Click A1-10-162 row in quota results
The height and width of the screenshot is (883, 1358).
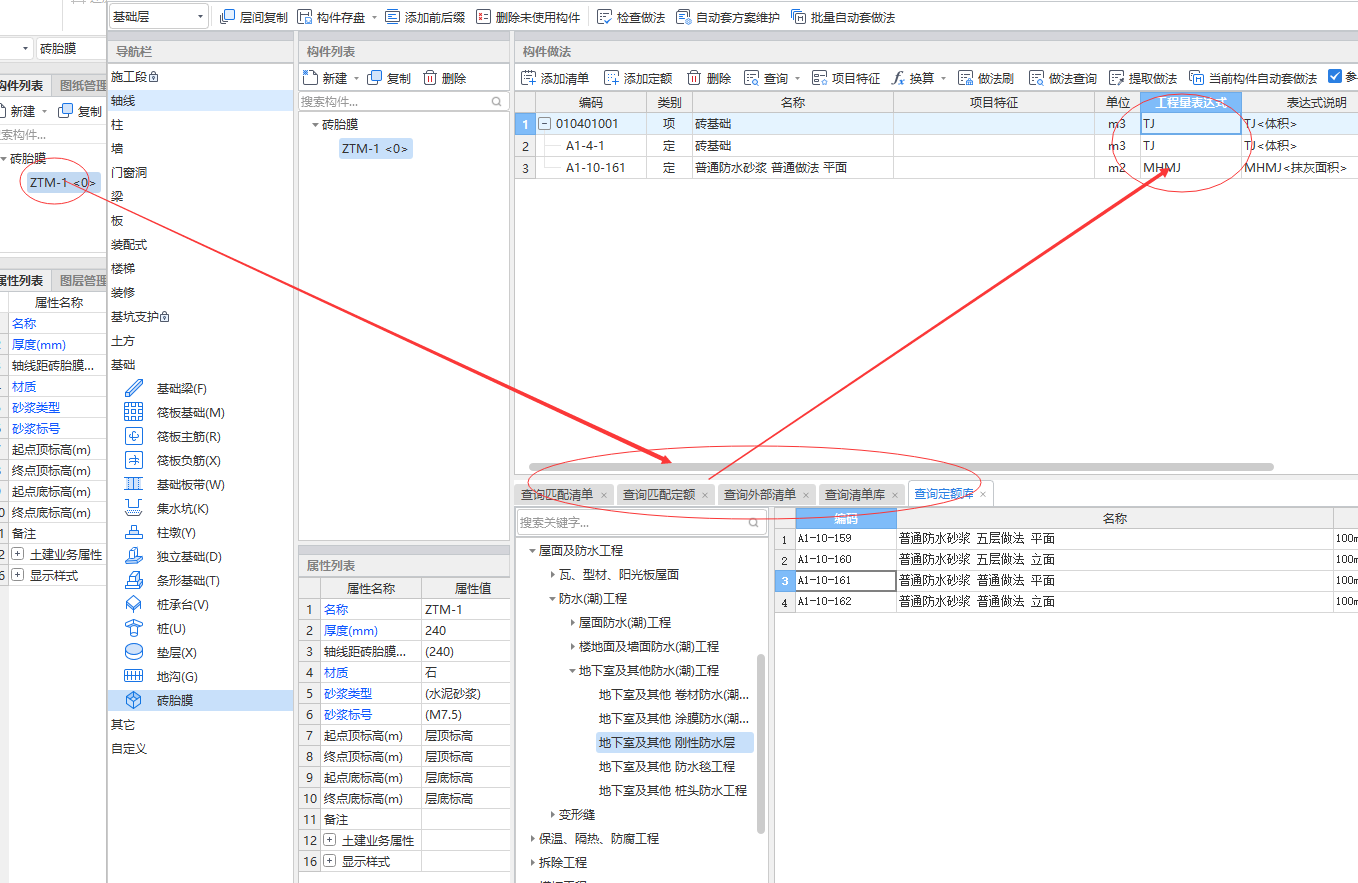coord(1067,601)
